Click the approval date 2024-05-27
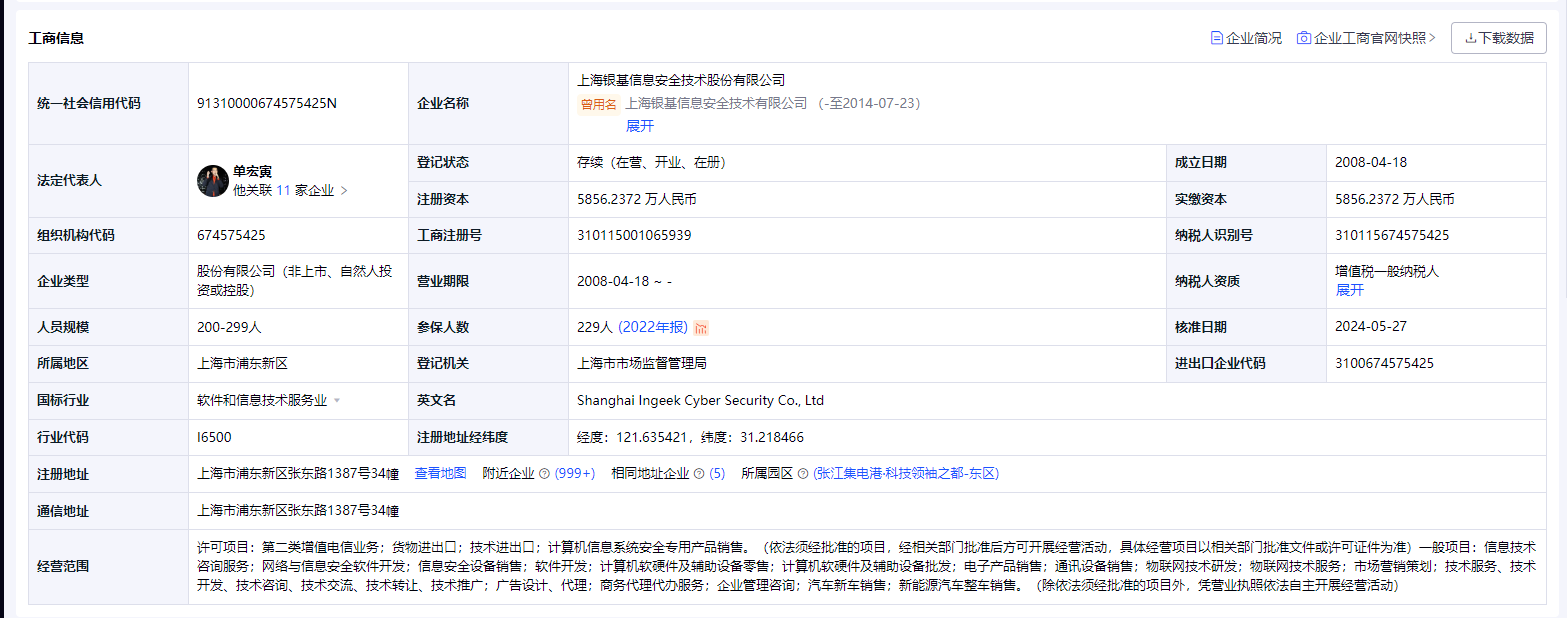The image size is (1567, 618). (x=1371, y=327)
